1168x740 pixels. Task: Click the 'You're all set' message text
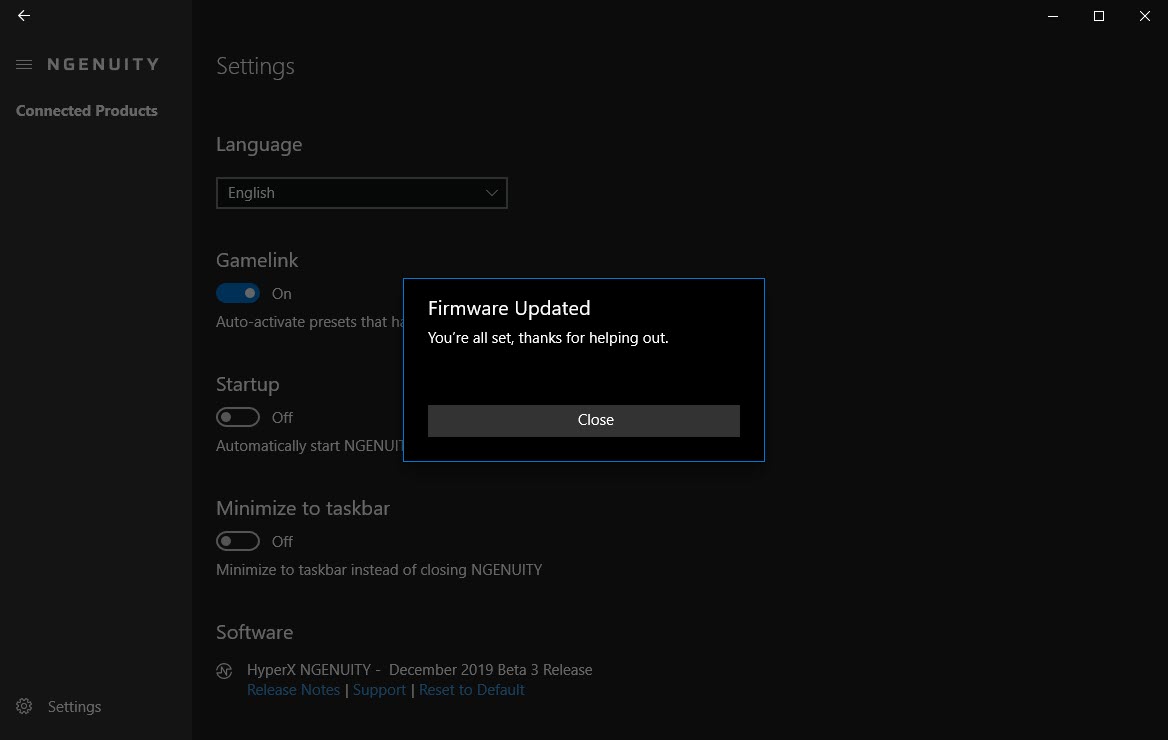[548, 338]
